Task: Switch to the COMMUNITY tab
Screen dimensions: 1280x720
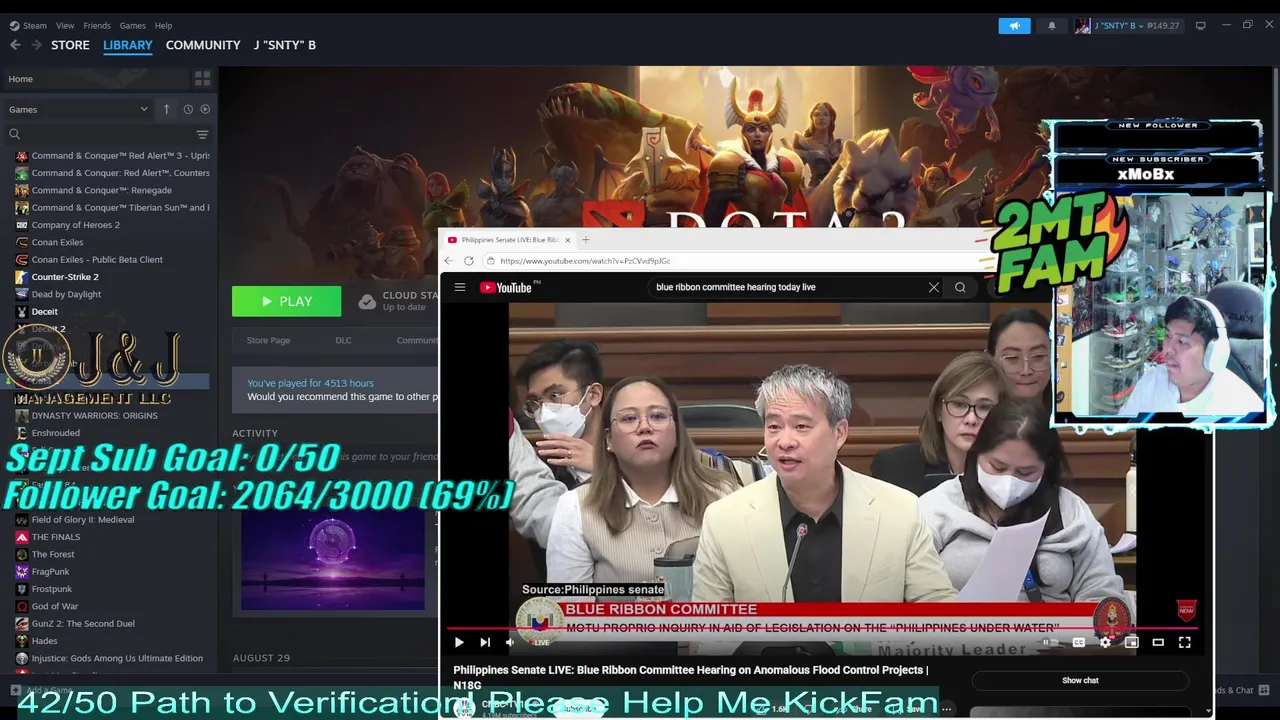Action: 203,45
